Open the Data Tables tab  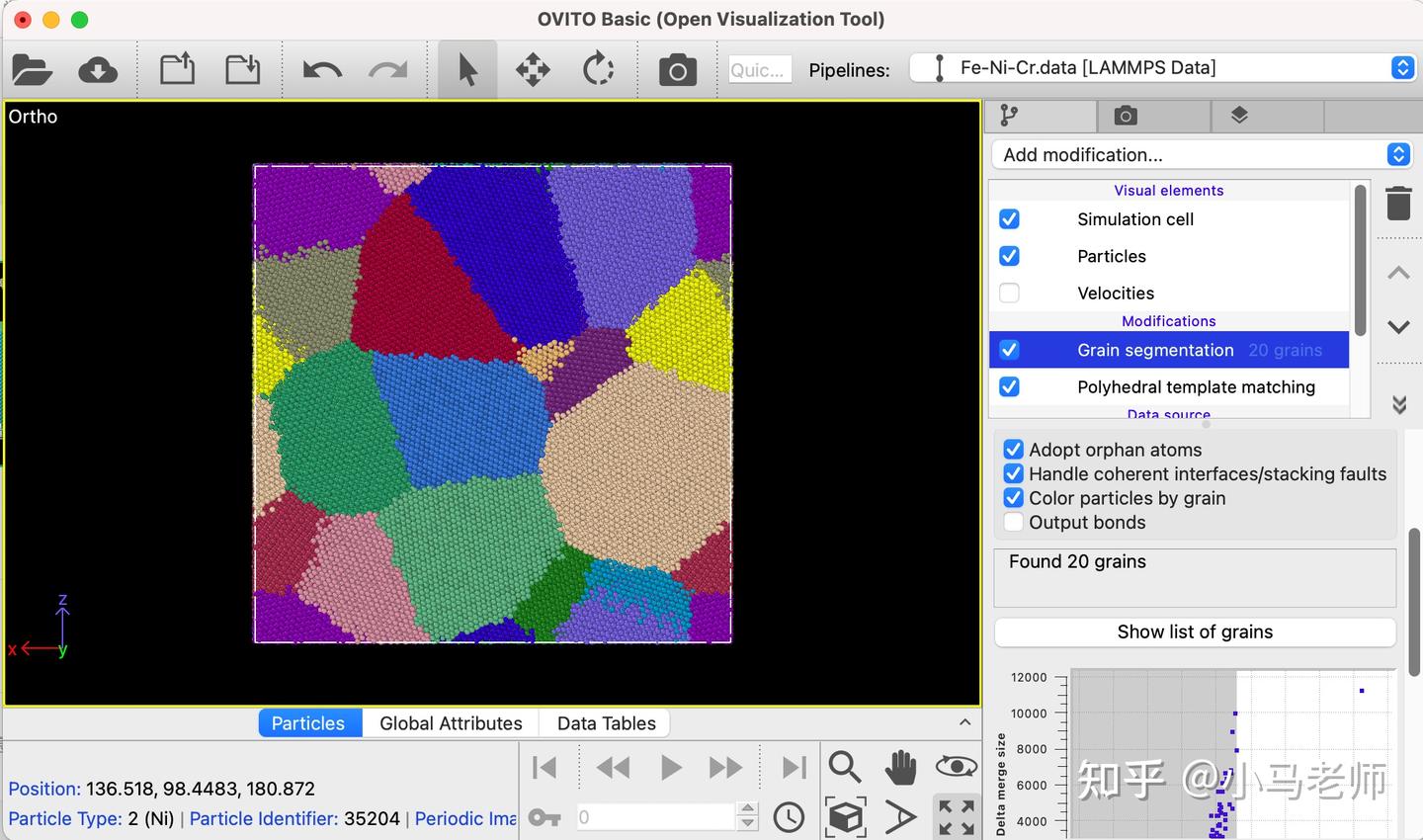tap(606, 723)
